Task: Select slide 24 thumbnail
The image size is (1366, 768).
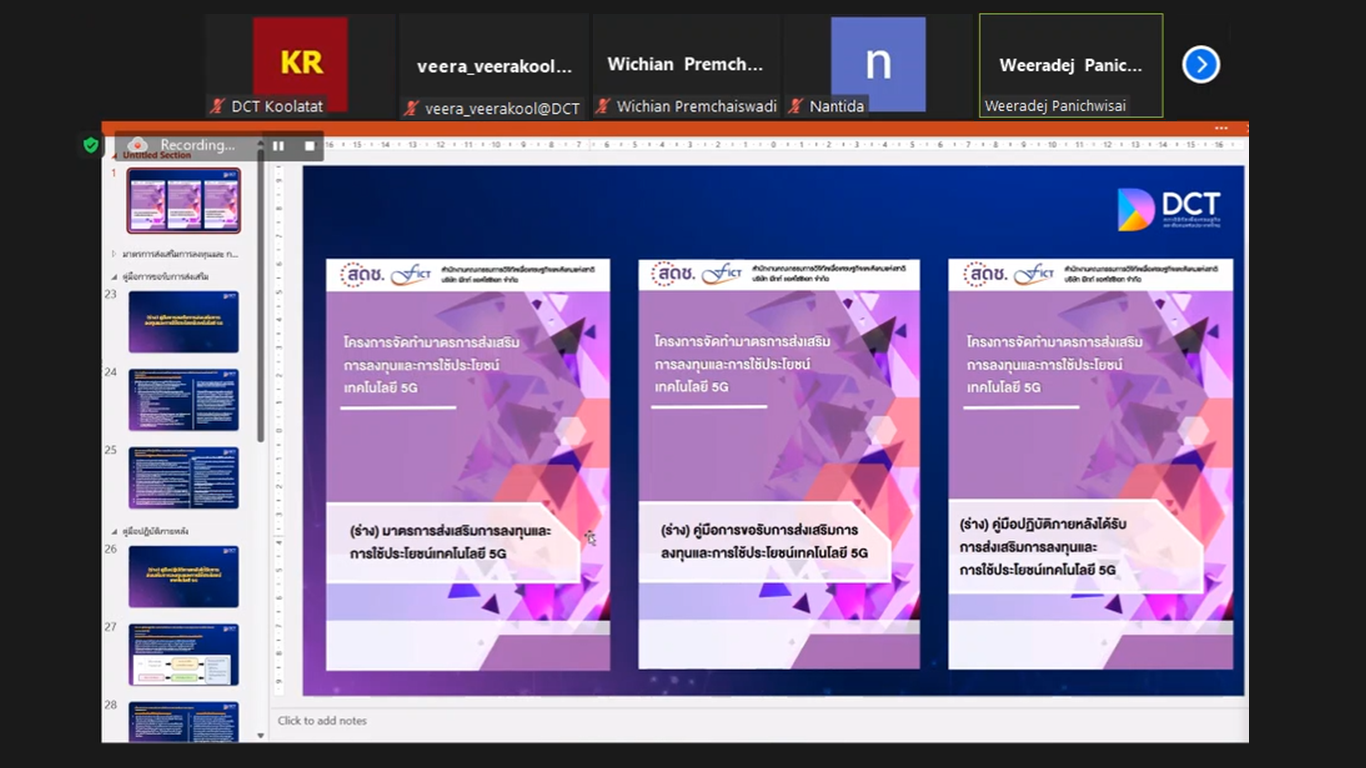Action: [x=183, y=400]
